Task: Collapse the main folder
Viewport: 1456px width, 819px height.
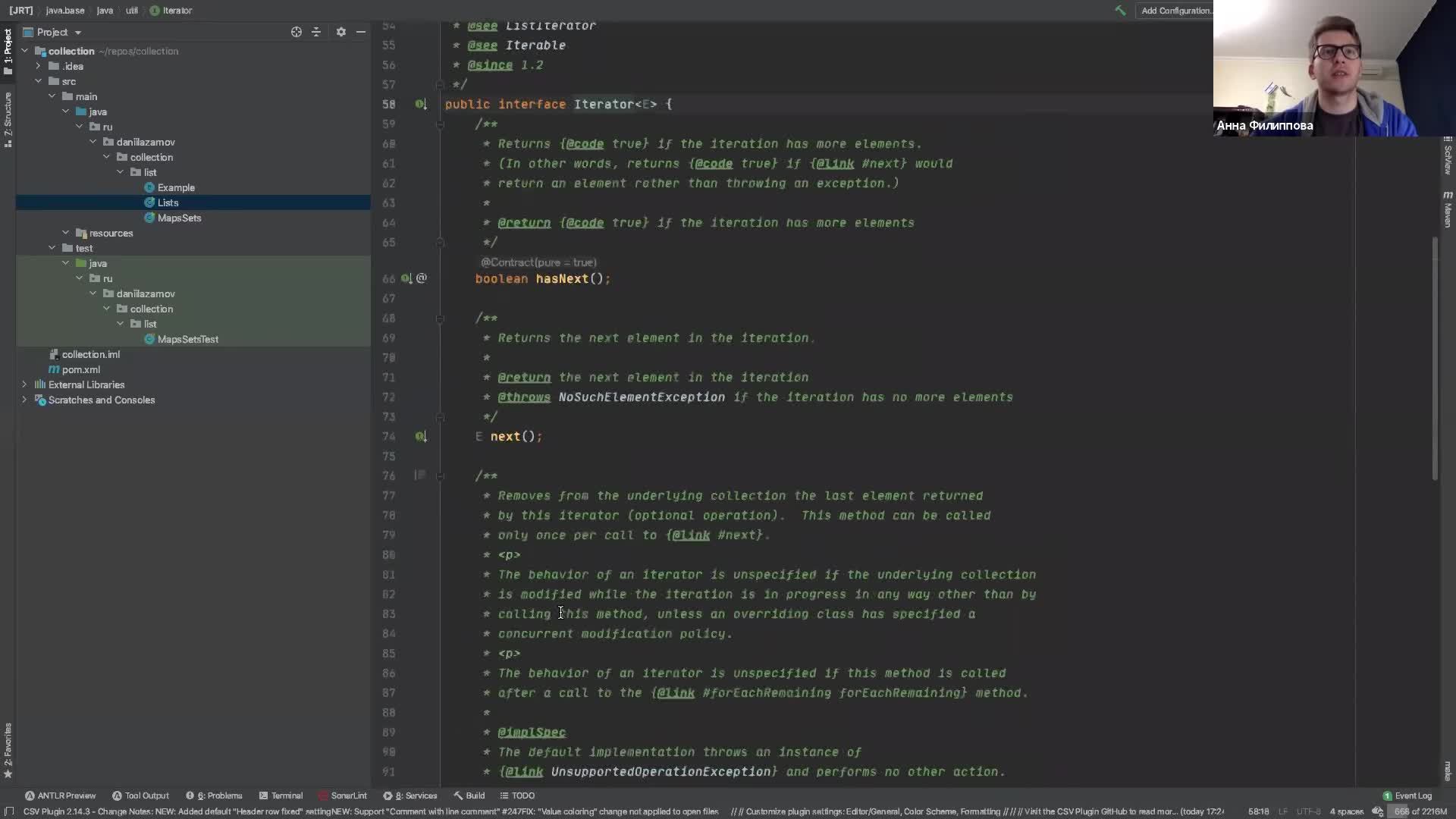Action: pyautogui.click(x=52, y=96)
